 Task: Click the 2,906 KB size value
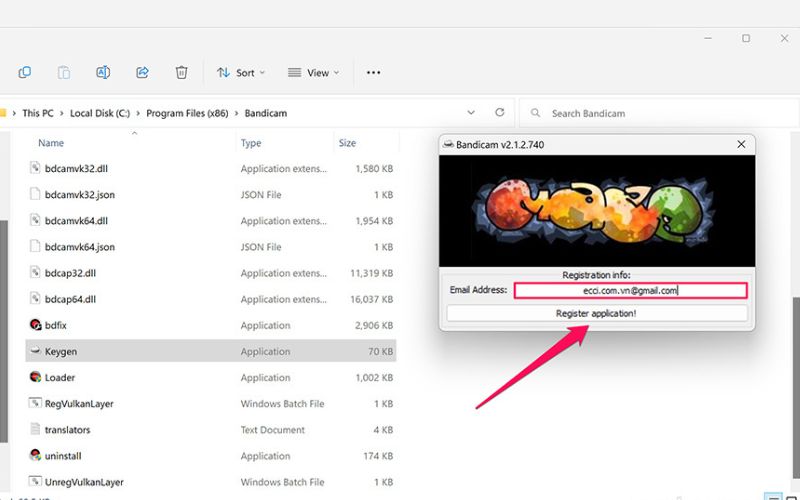click(374, 325)
